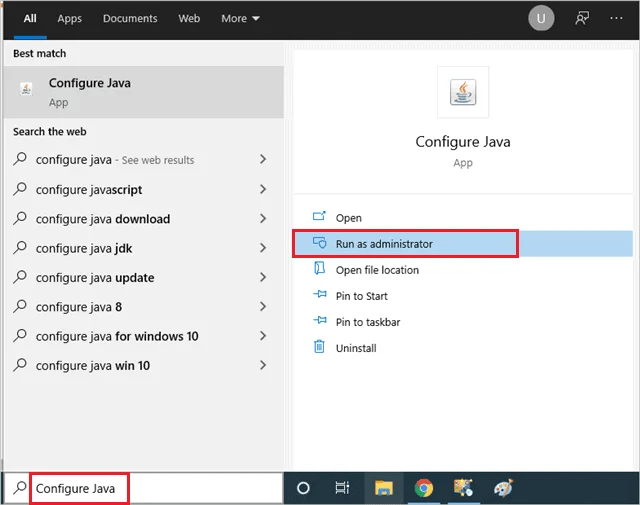Select the 'configure java 8' suggestion
This screenshot has height=505, width=640.
[x=140, y=307]
